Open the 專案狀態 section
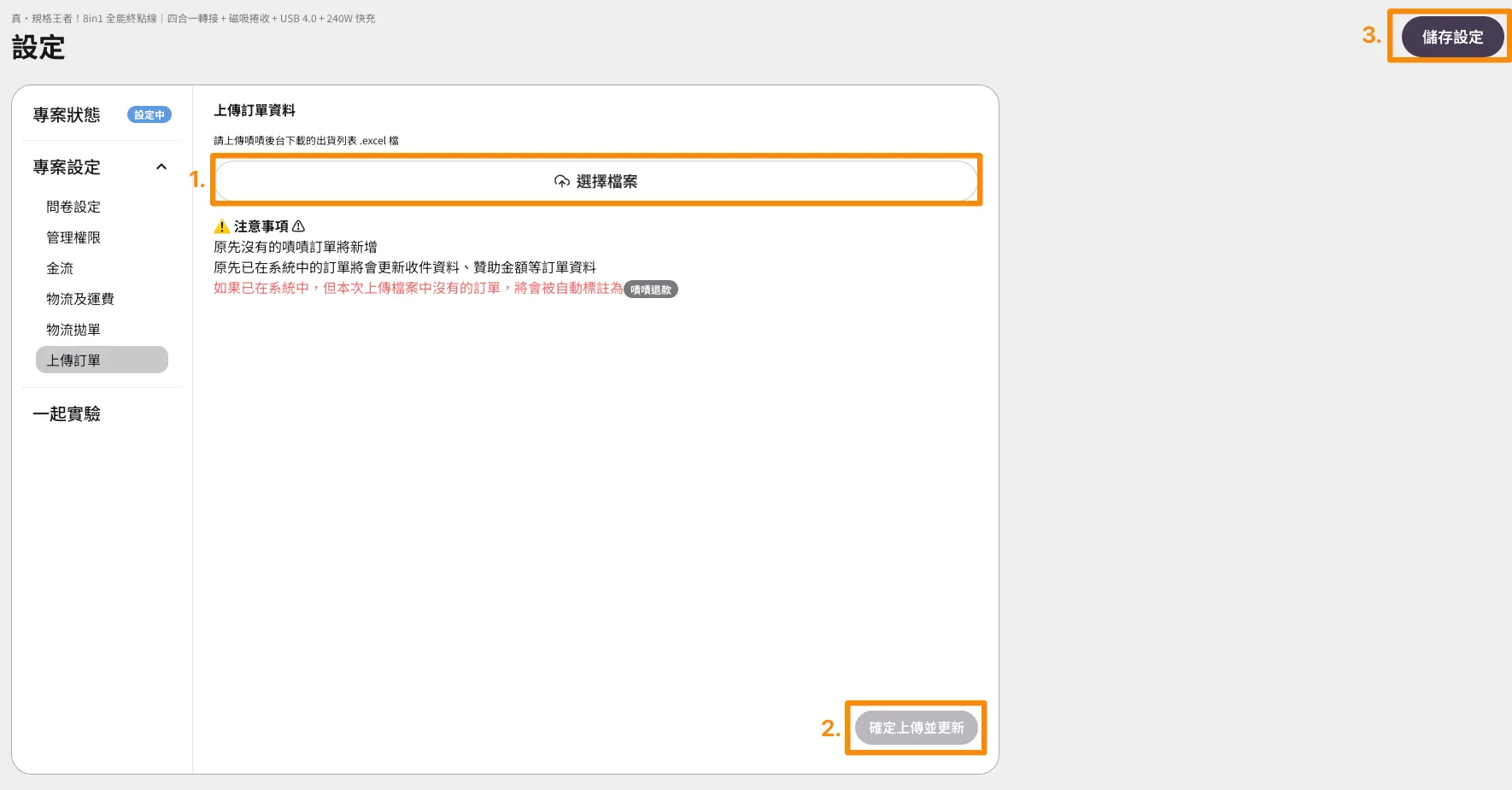 point(67,115)
